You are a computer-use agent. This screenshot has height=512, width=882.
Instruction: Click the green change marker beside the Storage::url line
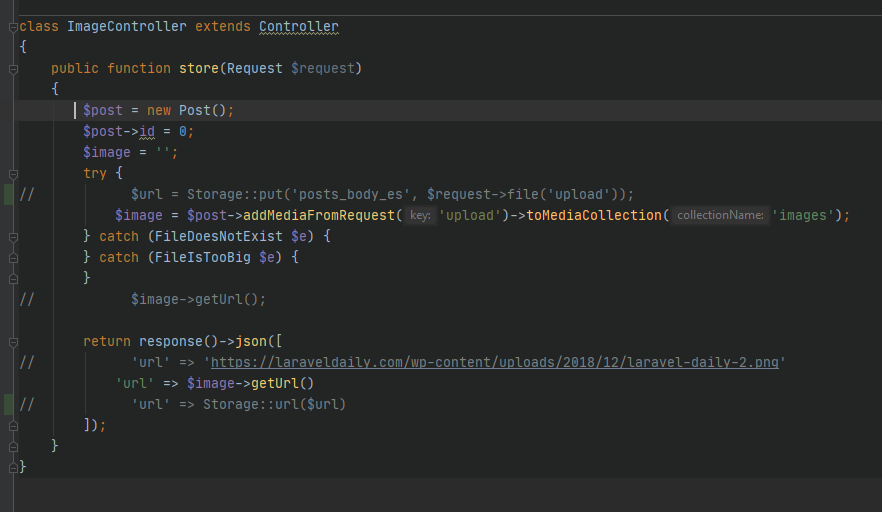[8, 405]
